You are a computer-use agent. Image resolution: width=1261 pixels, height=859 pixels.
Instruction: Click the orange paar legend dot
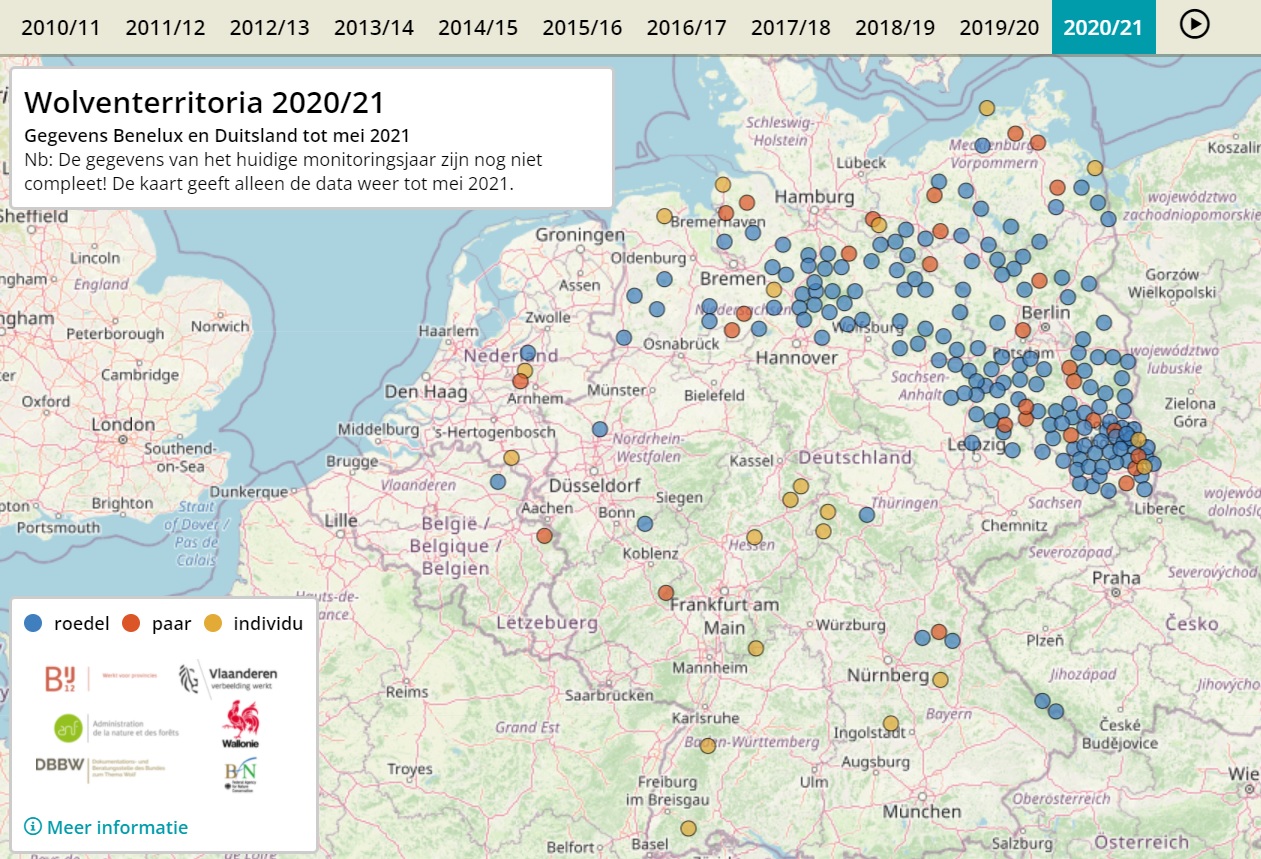[x=131, y=624]
